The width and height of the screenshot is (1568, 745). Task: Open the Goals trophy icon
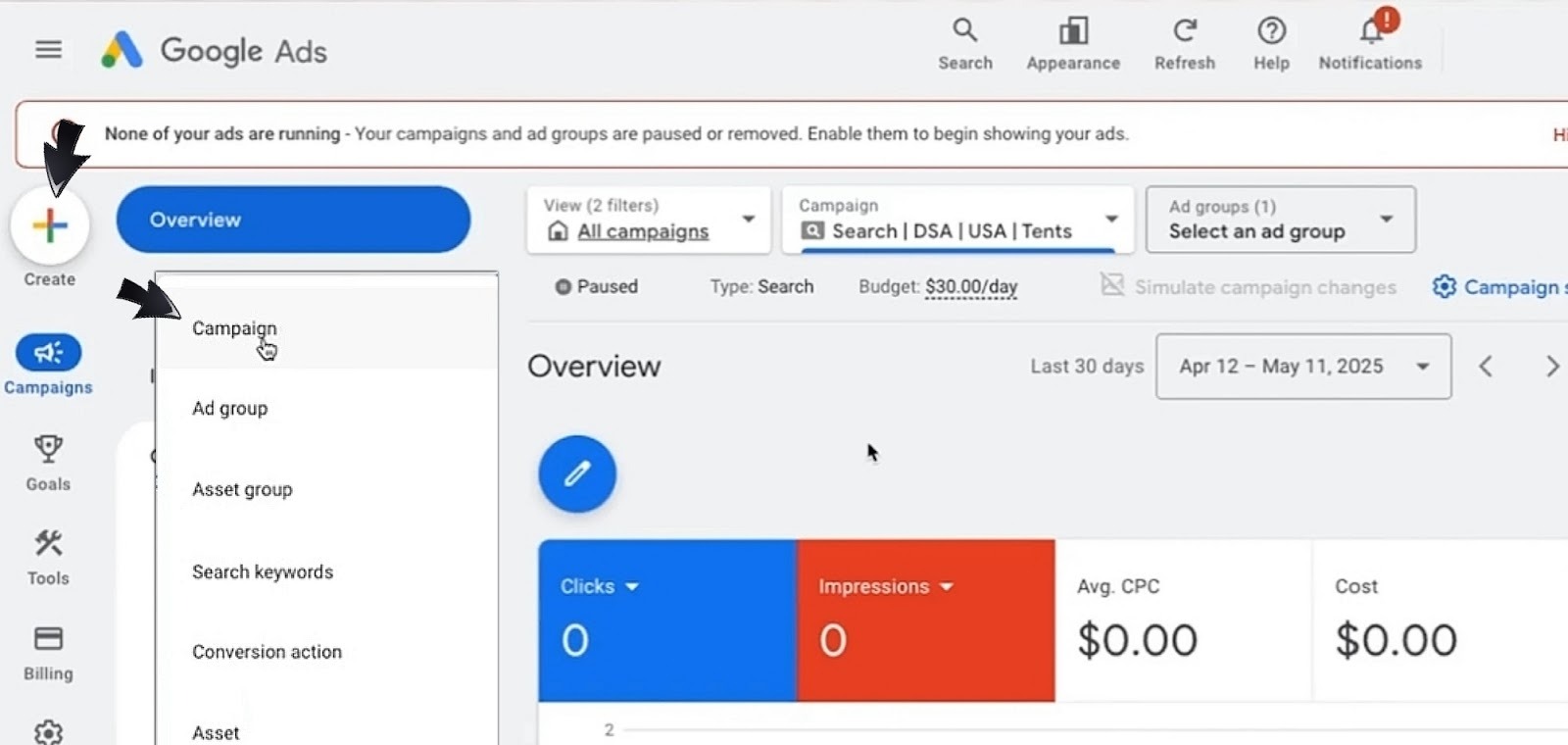pos(48,450)
